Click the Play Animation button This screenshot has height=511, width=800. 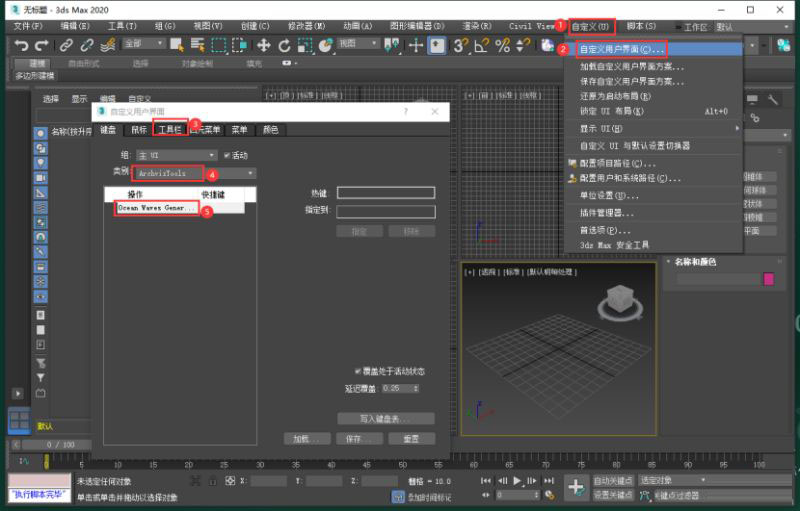(517, 480)
